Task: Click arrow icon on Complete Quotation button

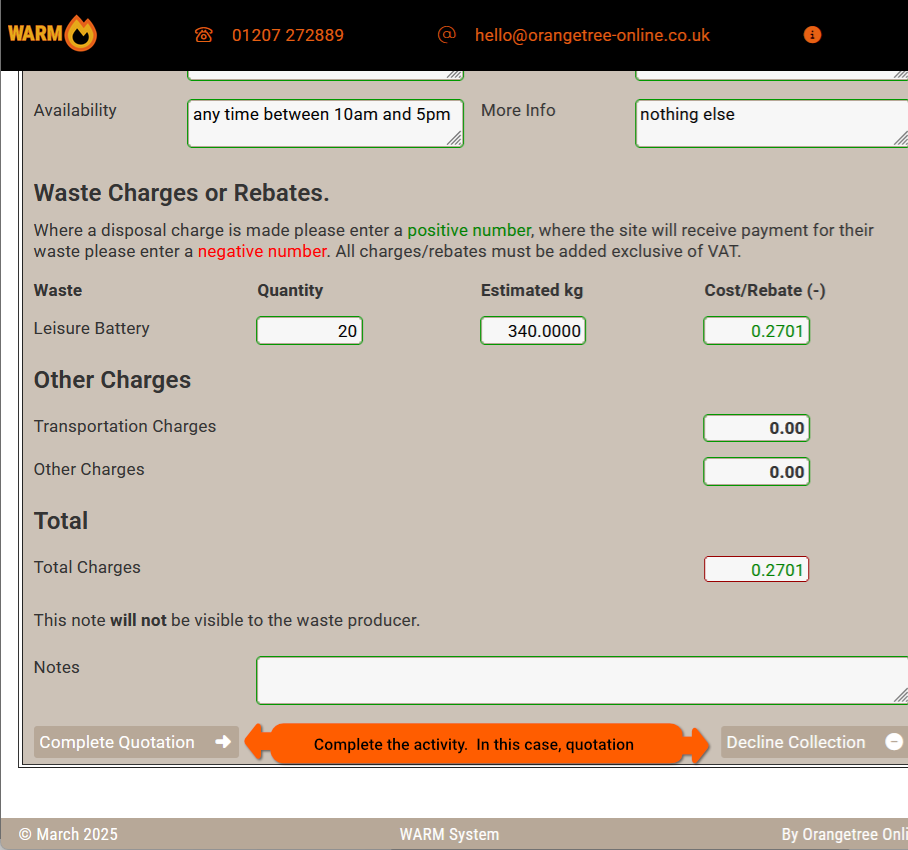Action: pos(223,742)
